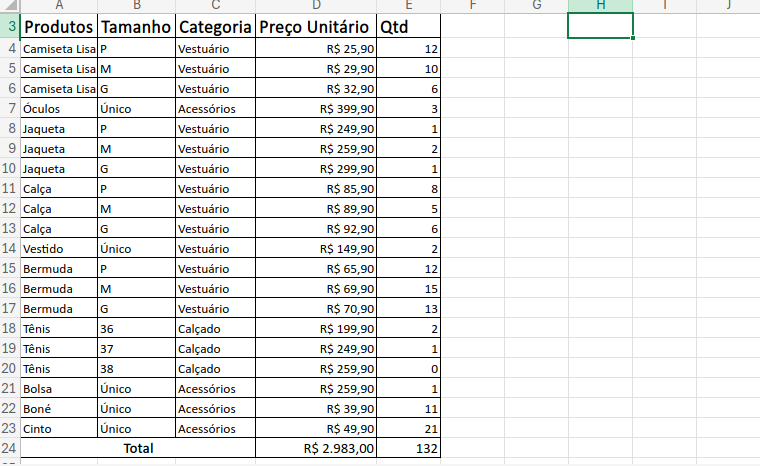Click the 'Cinto' product cell
Image resolution: width=760 pixels, height=466 pixels.
click(59, 428)
